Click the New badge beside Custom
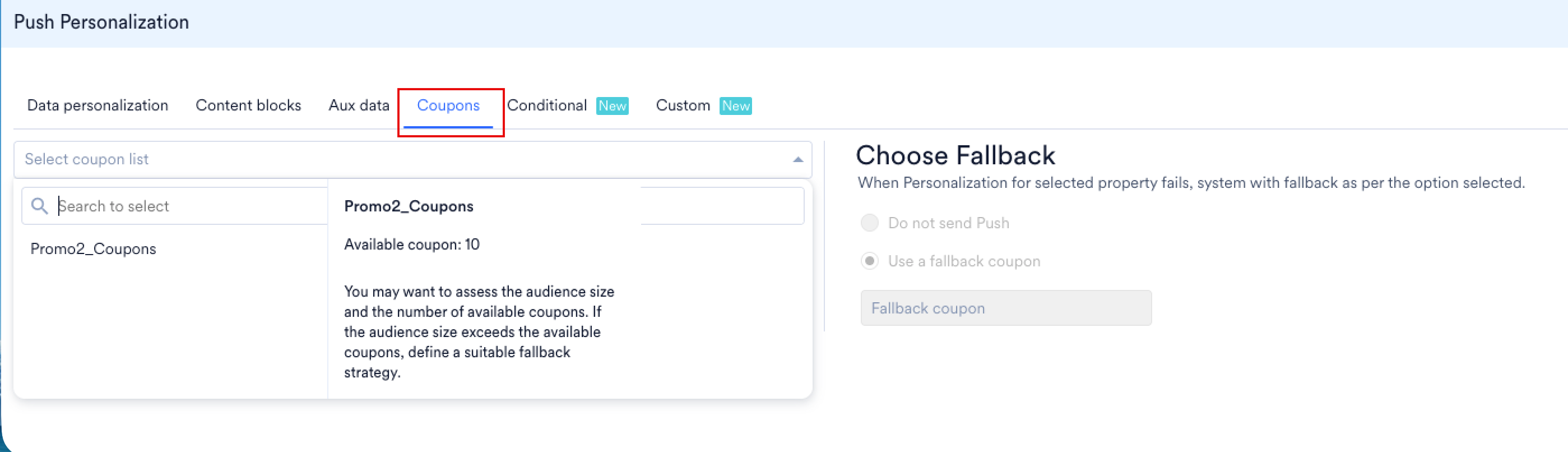This screenshot has height=452, width=1568. click(735, 106)
